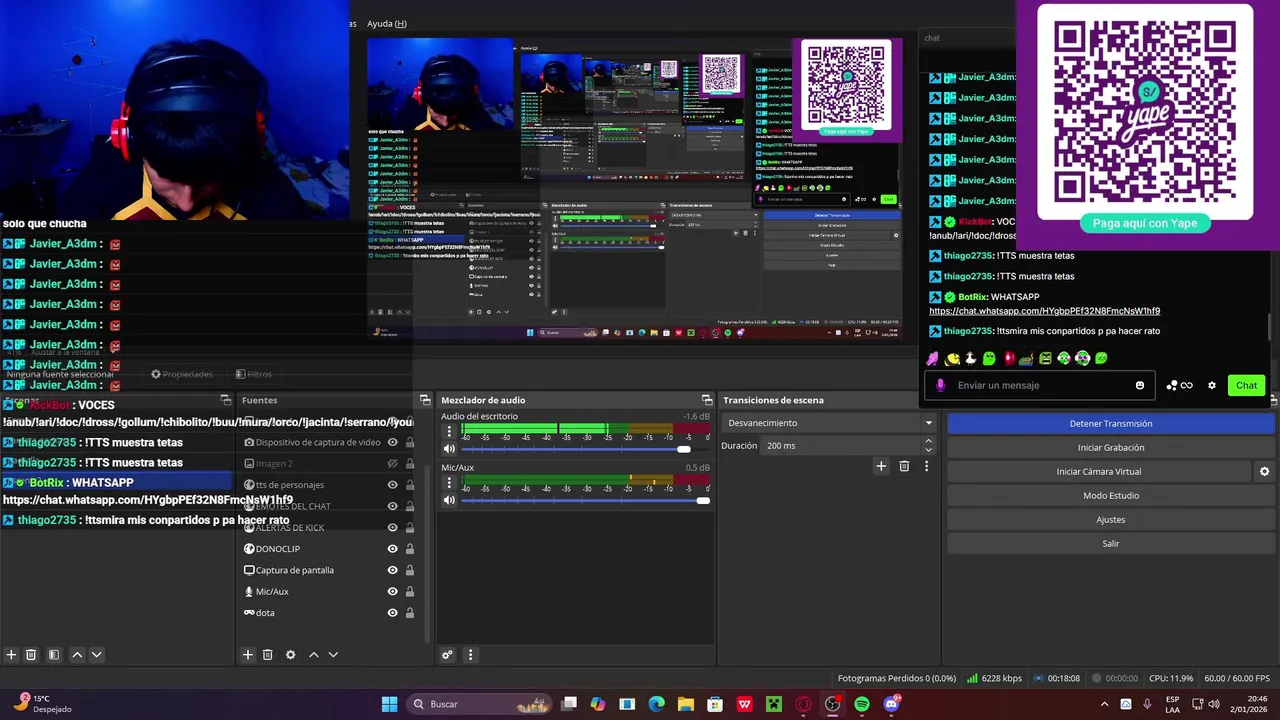The image size is (1280, 720).
Task: Open scene filters icon in Escenas panel
Action: click(54, 655)
